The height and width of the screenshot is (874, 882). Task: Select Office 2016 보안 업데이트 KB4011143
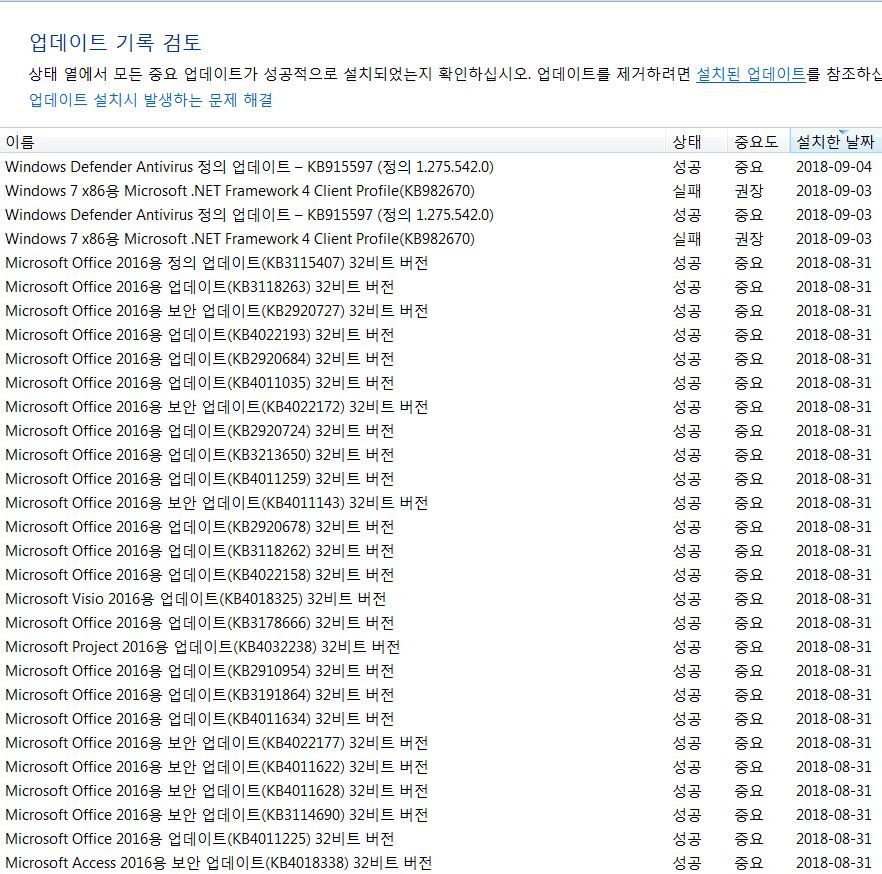(441, 503)
